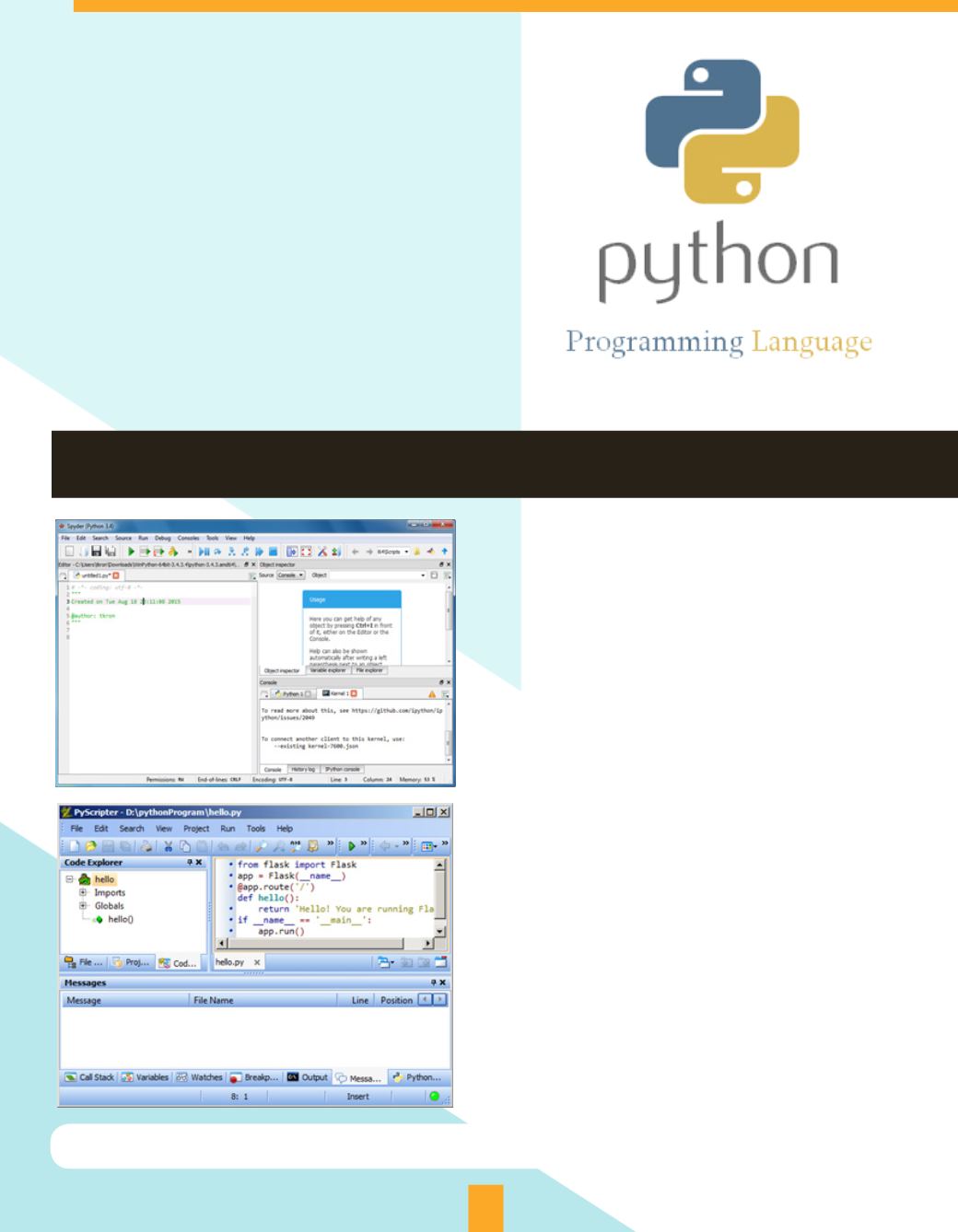Expand the overflow chevron after PyScripter Run button
The image size is (958, 1232).
364,844
